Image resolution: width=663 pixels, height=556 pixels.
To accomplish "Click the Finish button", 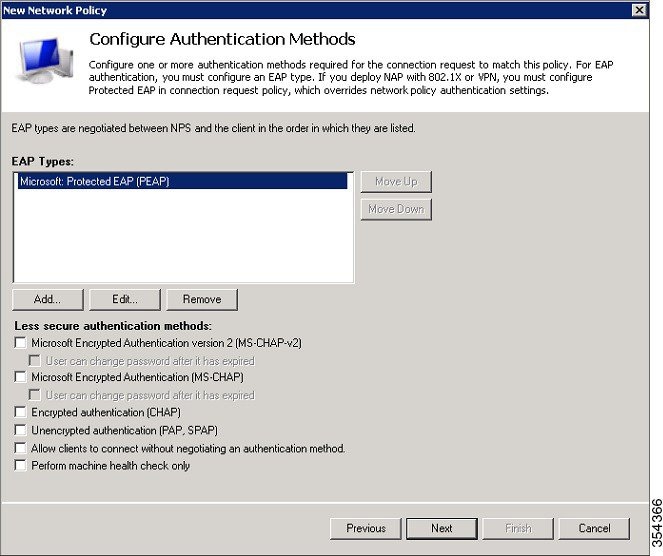I will pyautogui.click(x=518, y=529).
